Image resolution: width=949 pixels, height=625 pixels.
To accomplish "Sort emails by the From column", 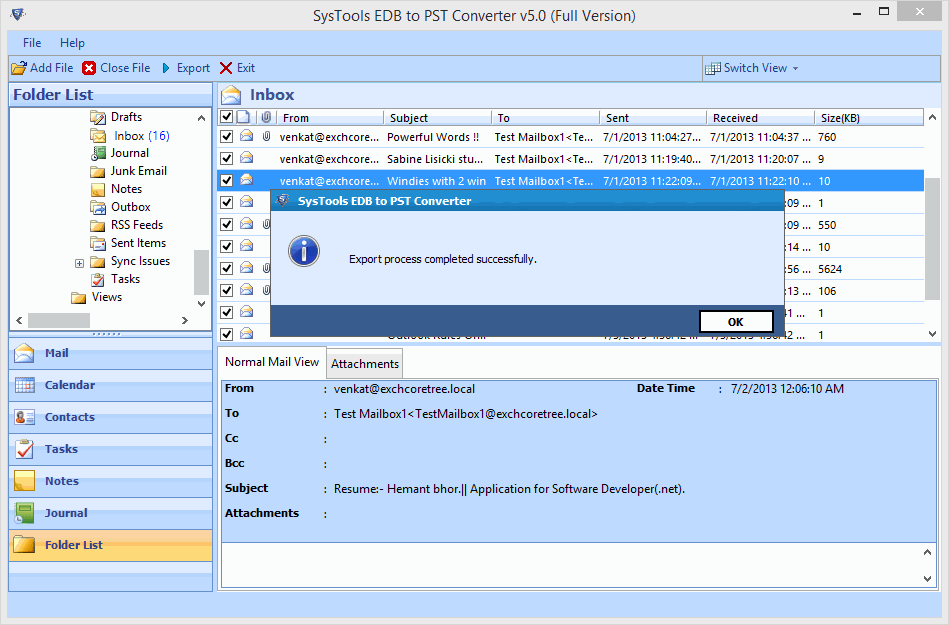I will click(x=330, y=117).
